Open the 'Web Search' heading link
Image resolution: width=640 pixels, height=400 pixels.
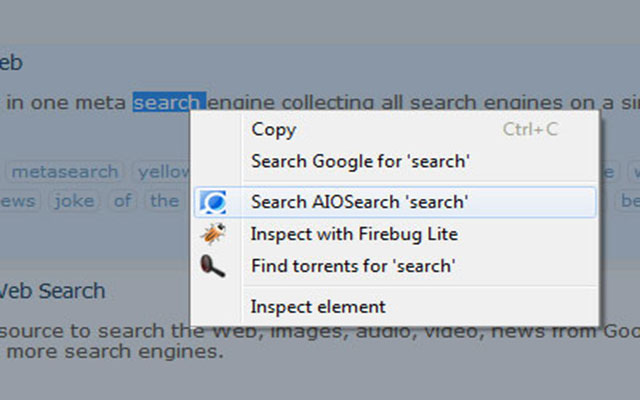click(52, 291)
